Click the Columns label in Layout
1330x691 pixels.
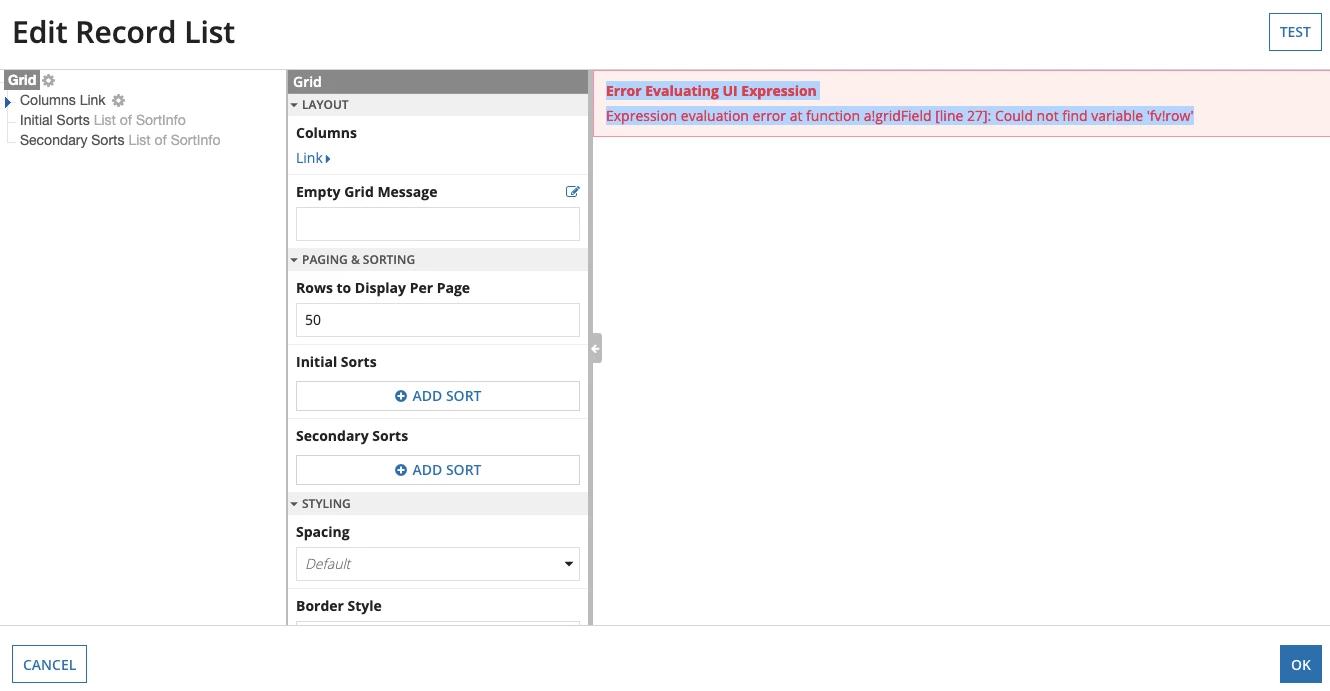coord(326,133)
